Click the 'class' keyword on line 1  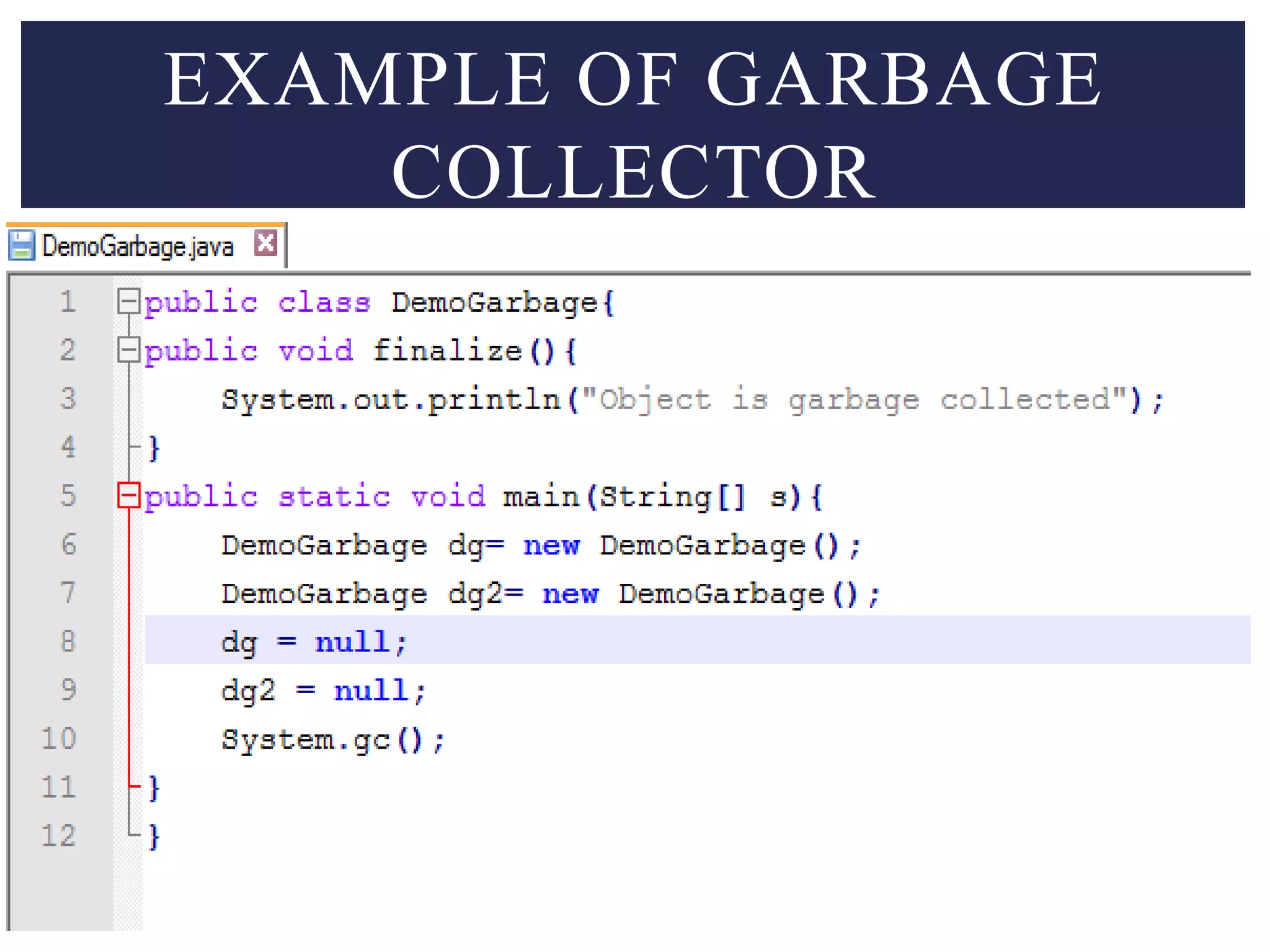(324, 302)
